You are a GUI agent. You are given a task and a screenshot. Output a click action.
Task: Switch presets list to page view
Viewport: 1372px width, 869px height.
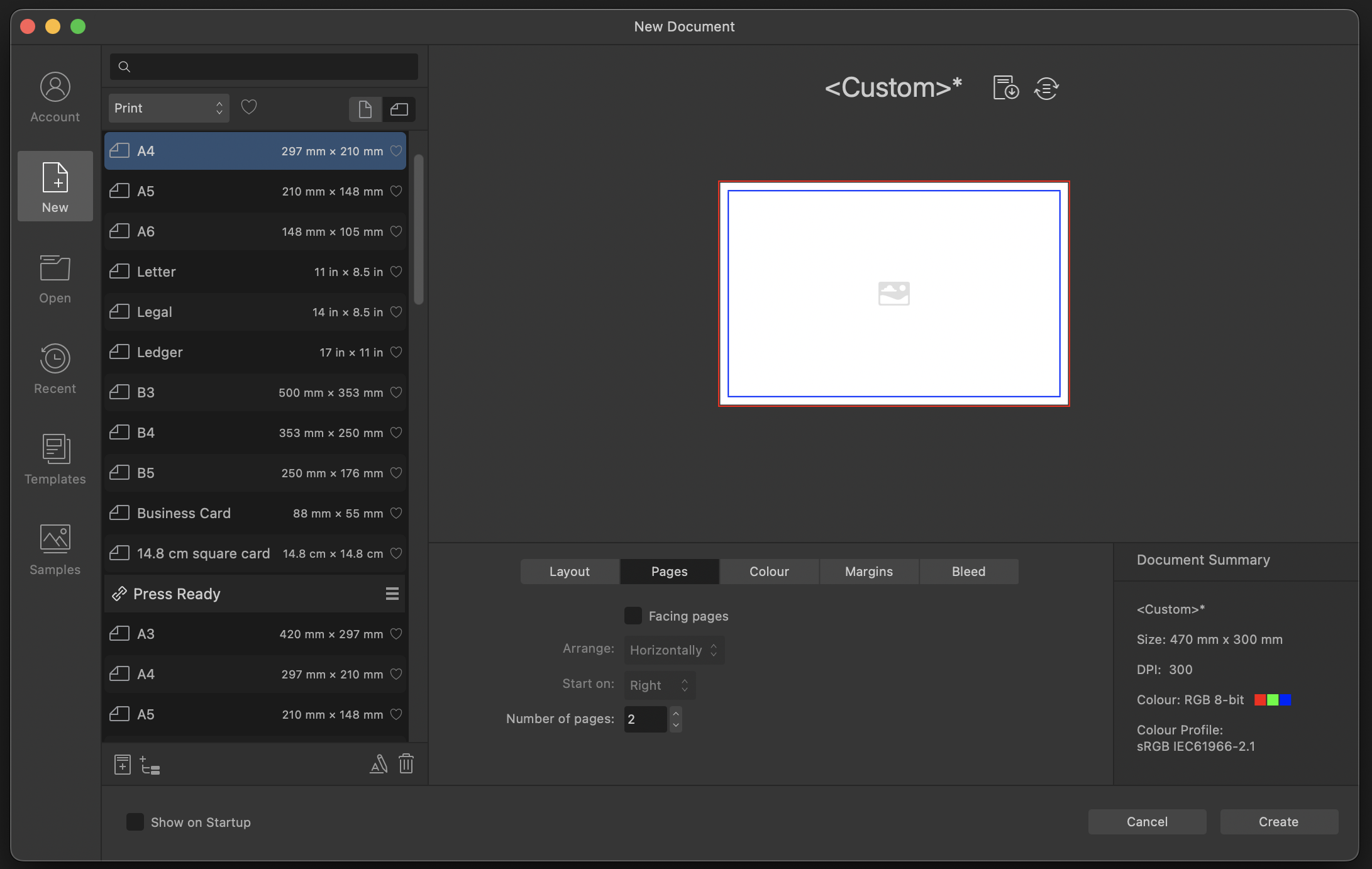pos(365,109)
